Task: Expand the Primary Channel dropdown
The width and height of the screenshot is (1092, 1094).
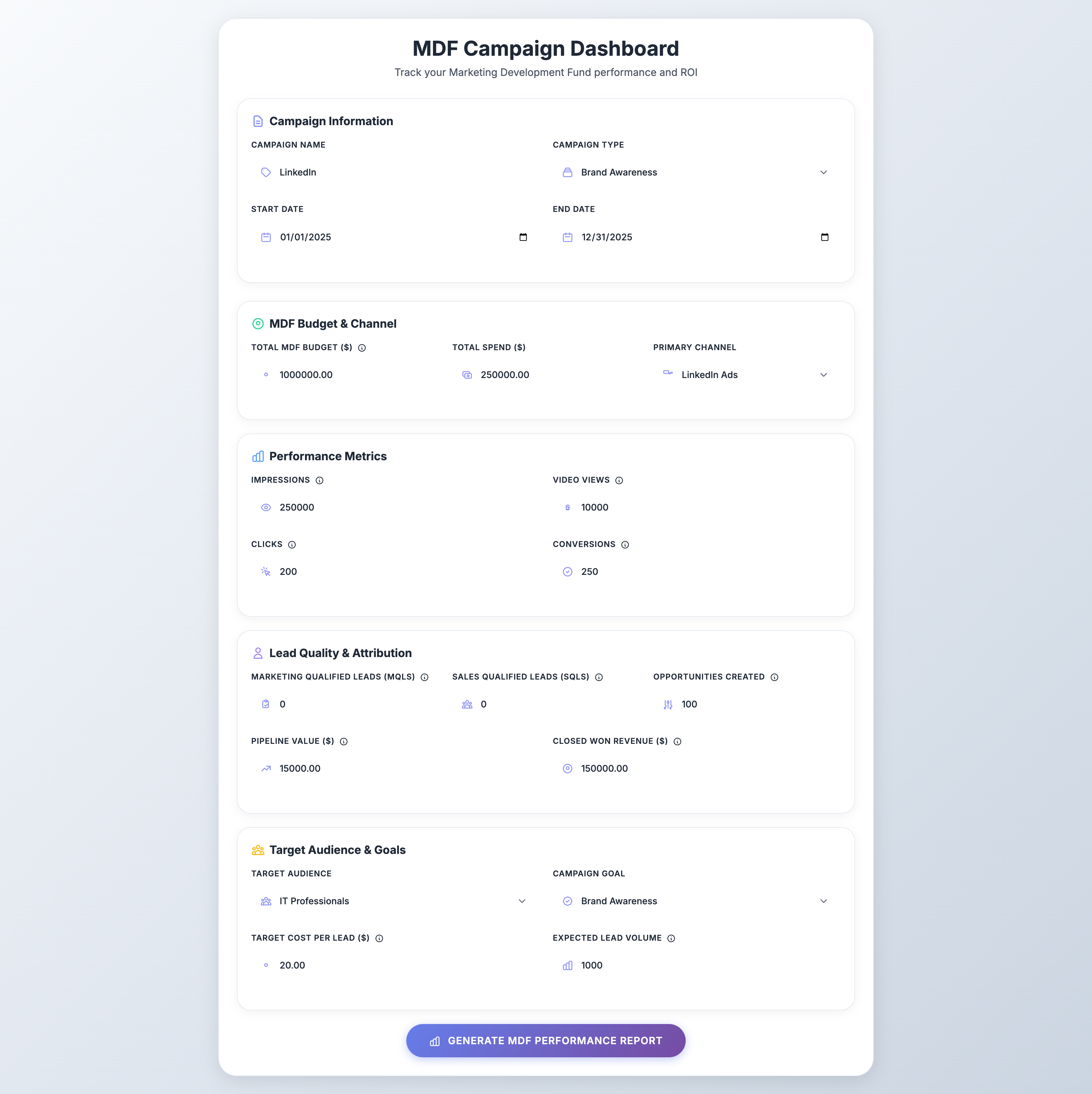Action: [824, 374]
